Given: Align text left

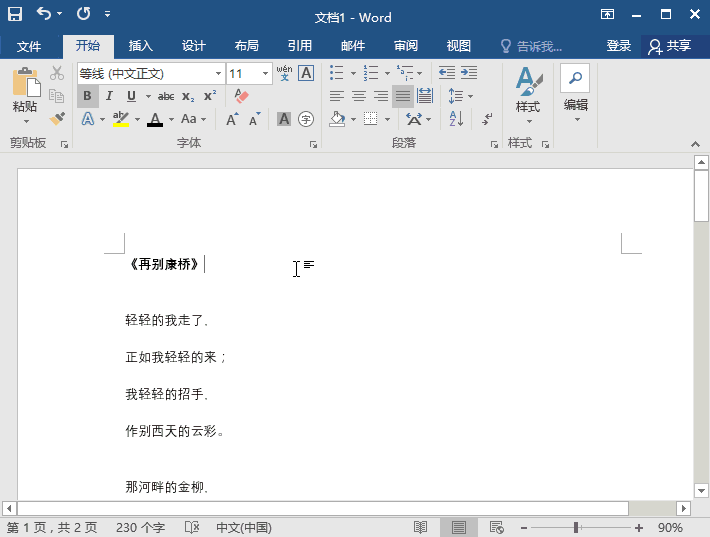Looking at the screenshot, I should tap(336, 96).
